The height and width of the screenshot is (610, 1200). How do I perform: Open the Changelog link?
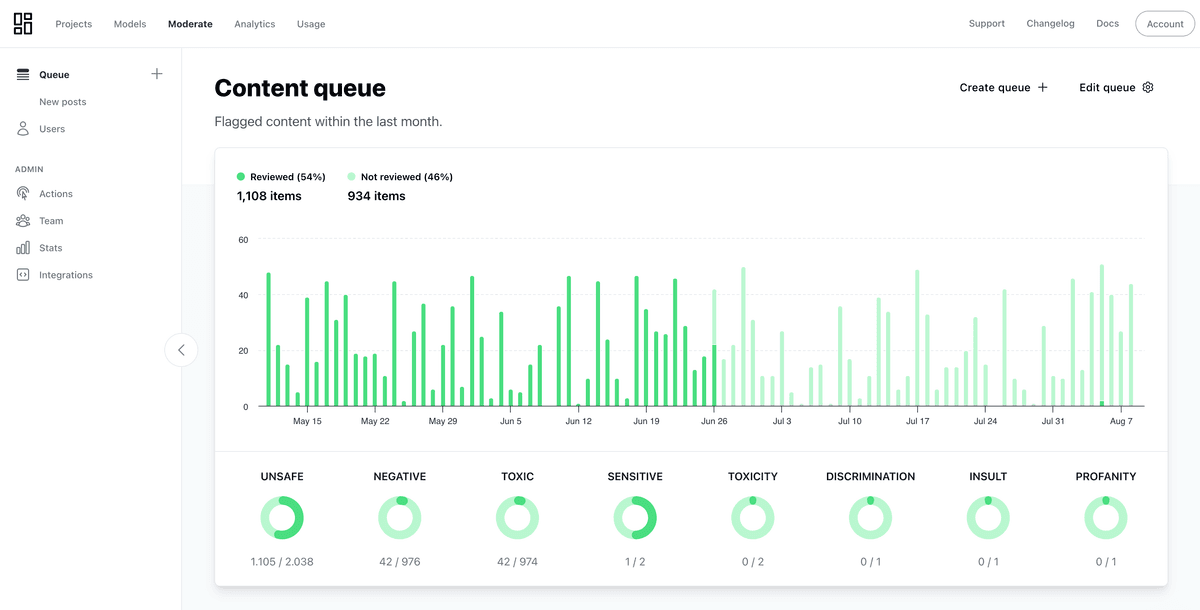(x=1050, y=24)
